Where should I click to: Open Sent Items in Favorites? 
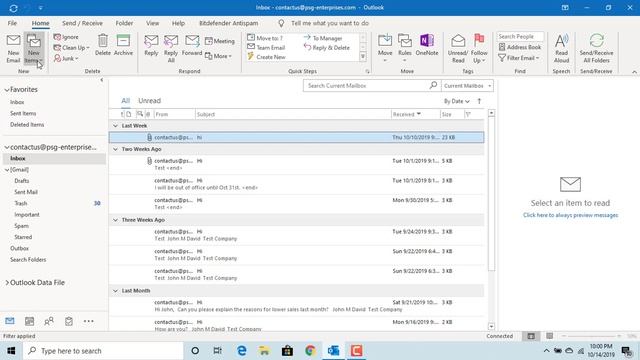pyautogui.click(x=23, y=113)
